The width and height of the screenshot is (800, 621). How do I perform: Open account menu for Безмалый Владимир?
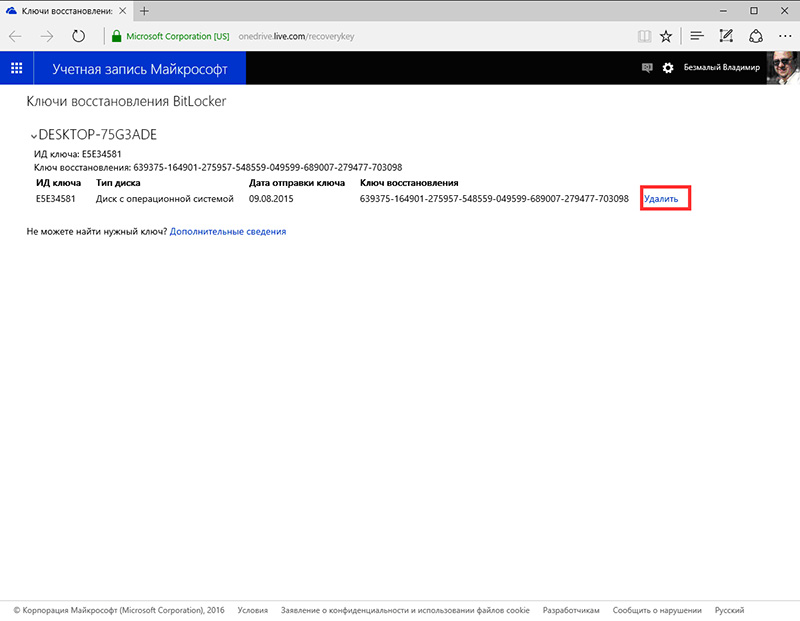pyautogui.click(x=721, y=67)
